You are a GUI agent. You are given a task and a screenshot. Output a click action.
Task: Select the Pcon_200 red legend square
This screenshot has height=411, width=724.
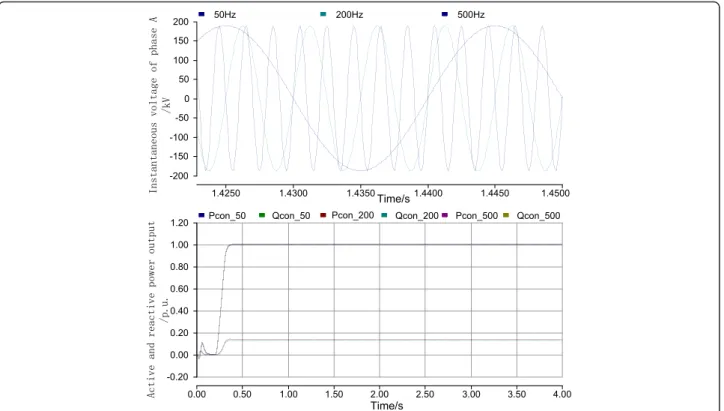point(323,215)
